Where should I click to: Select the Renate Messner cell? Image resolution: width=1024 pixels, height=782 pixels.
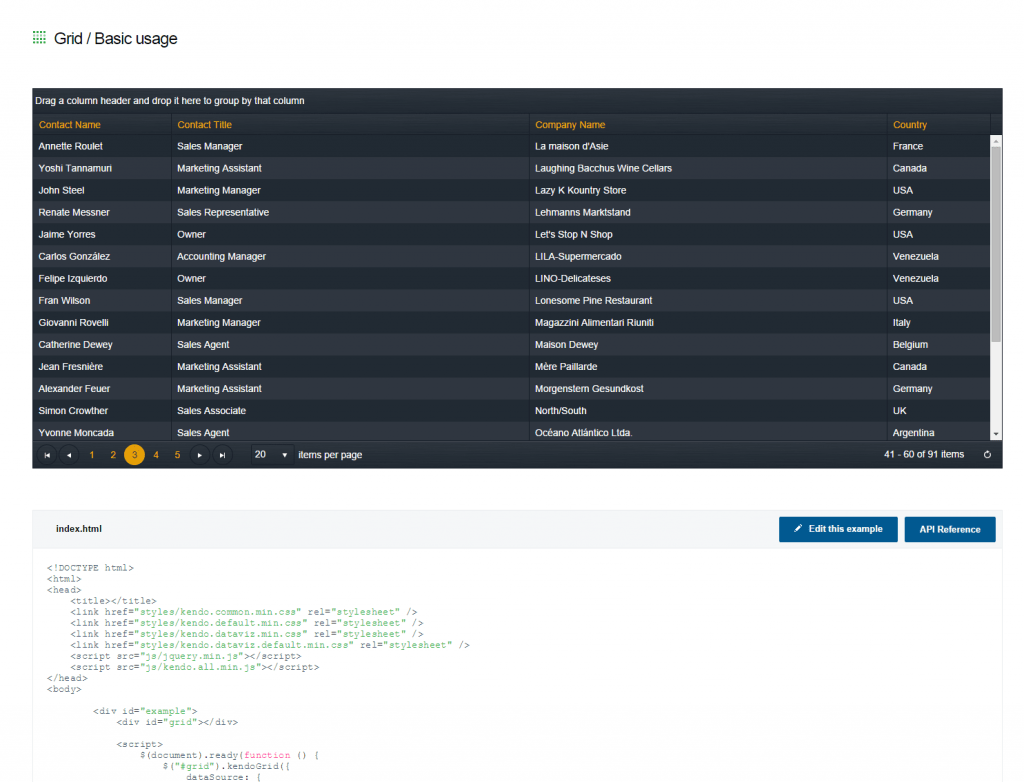click(102, 212)
